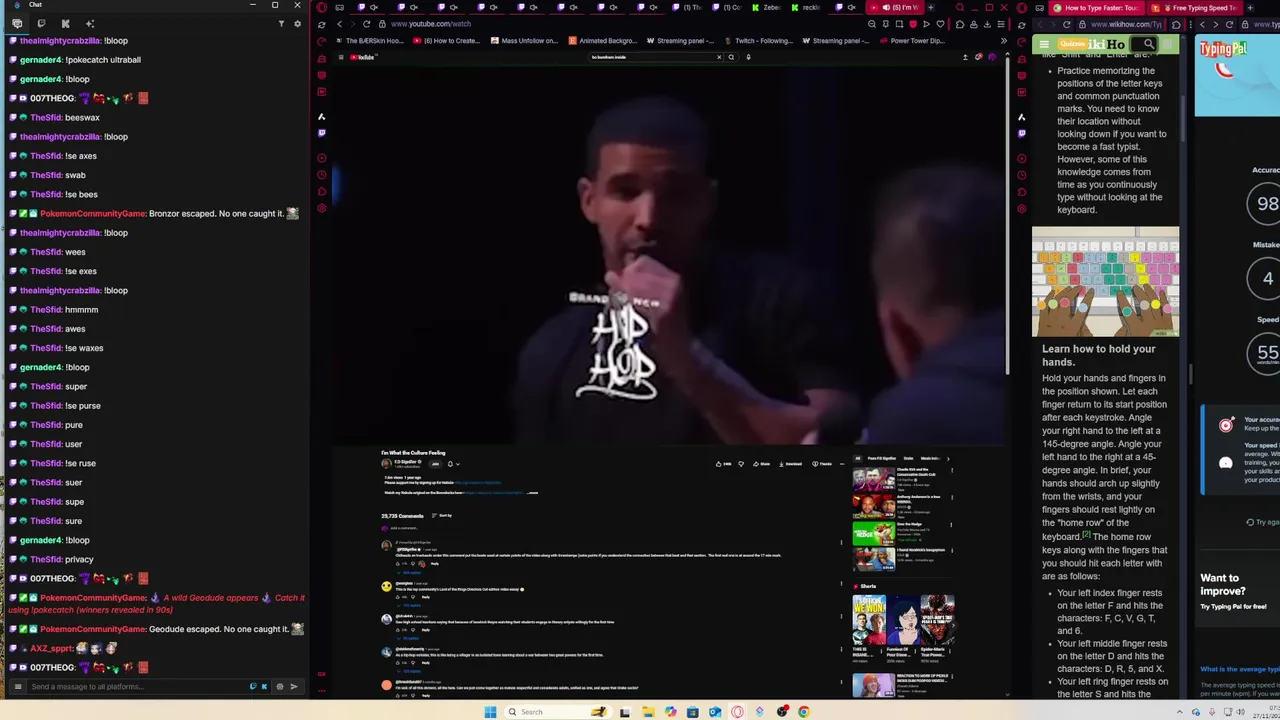This screenshot has width=1280, height=720.
Task: Open video more actions ellipsis
Action: (842, 464)
